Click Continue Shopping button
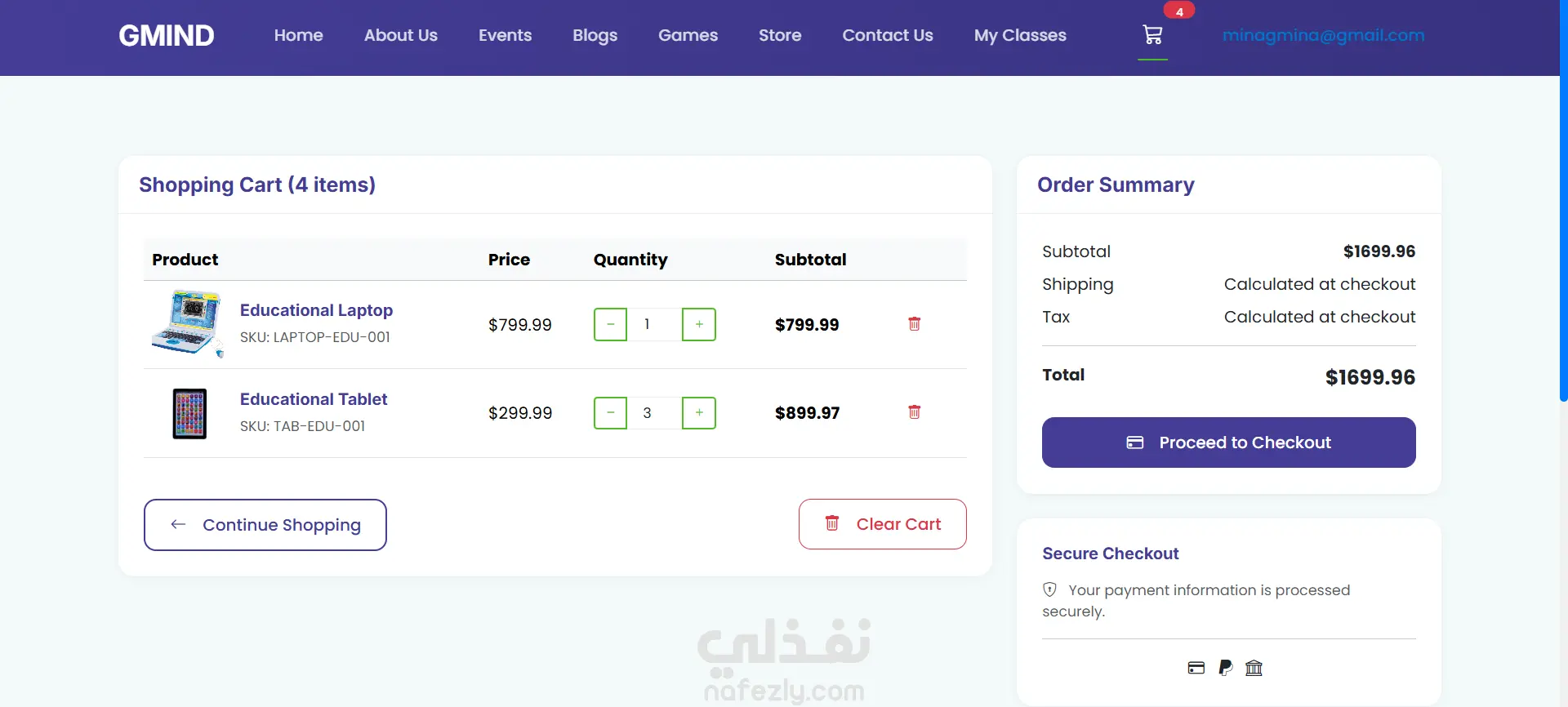This screenshot has width=1568, height=707. (265, 525)
